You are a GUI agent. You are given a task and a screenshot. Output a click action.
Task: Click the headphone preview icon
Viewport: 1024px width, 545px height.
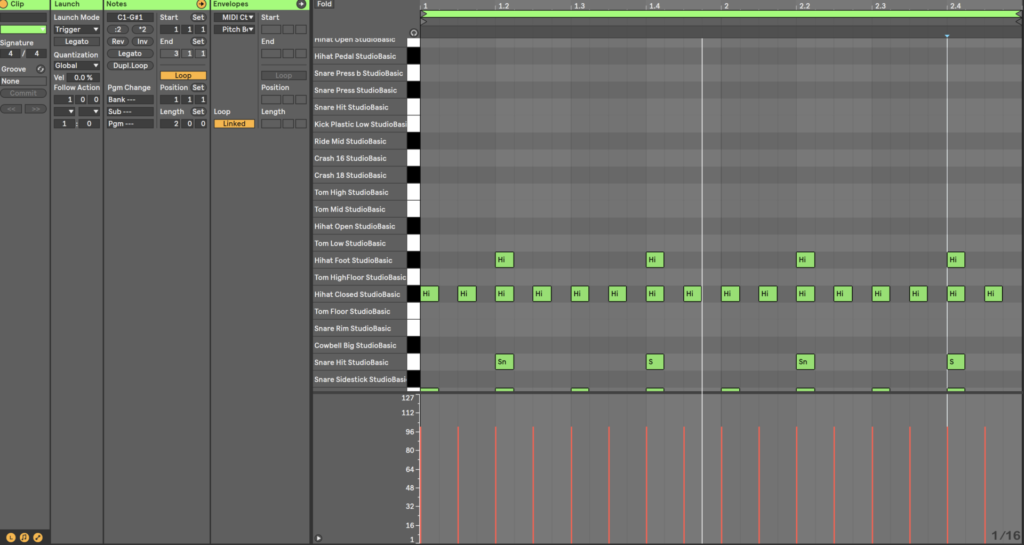pos(414,32)
